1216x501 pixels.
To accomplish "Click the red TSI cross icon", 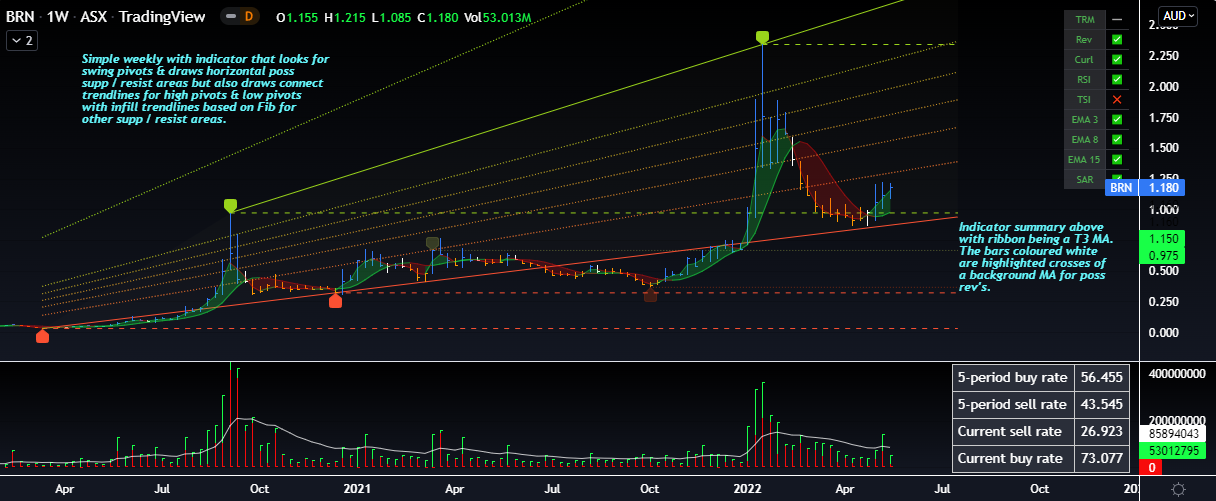I will (1117, 100).
